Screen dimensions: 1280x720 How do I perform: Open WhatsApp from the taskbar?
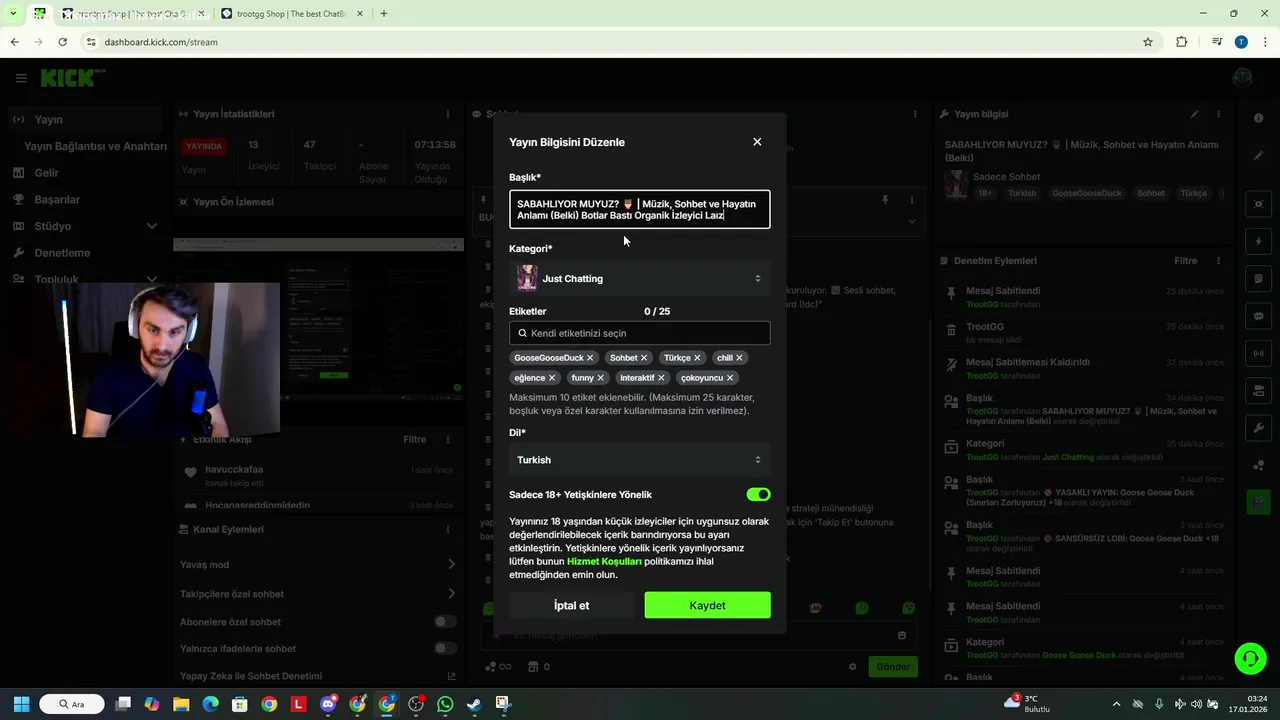(x=445, y=704)
